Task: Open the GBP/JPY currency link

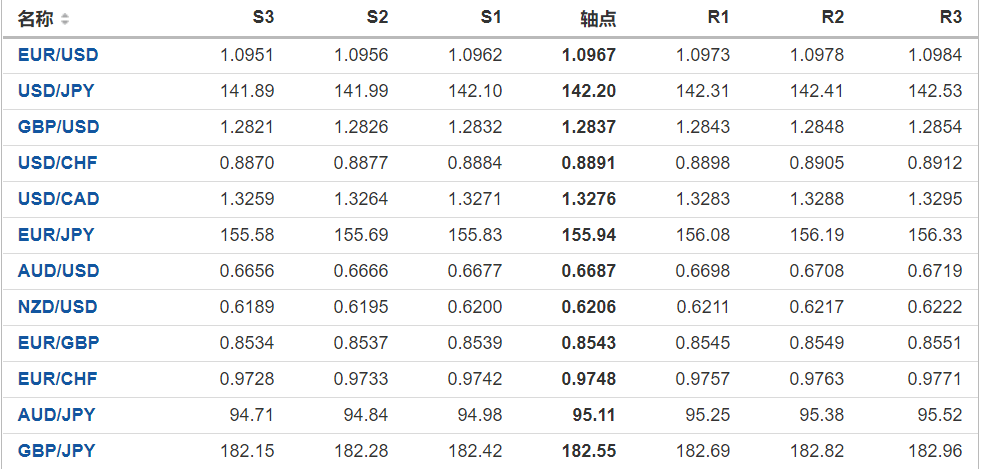Action: tap(56, 451)
